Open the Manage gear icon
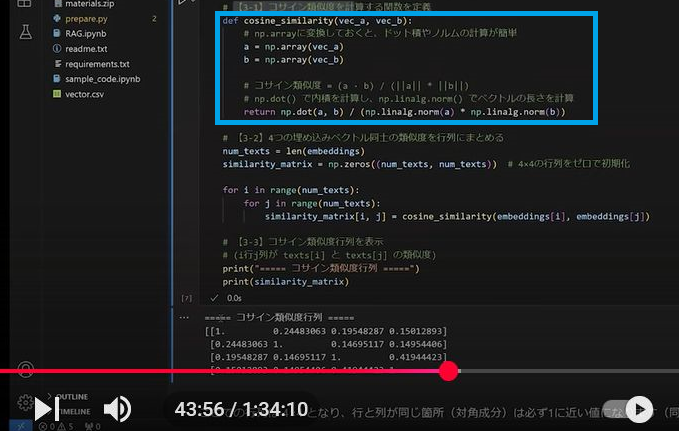 point(25,403)
